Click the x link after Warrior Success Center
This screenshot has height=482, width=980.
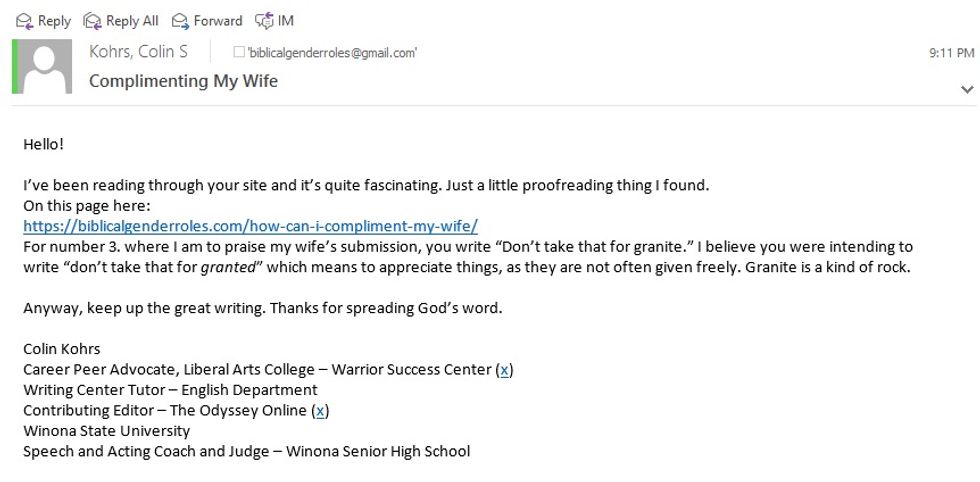(x=505, y=370)
